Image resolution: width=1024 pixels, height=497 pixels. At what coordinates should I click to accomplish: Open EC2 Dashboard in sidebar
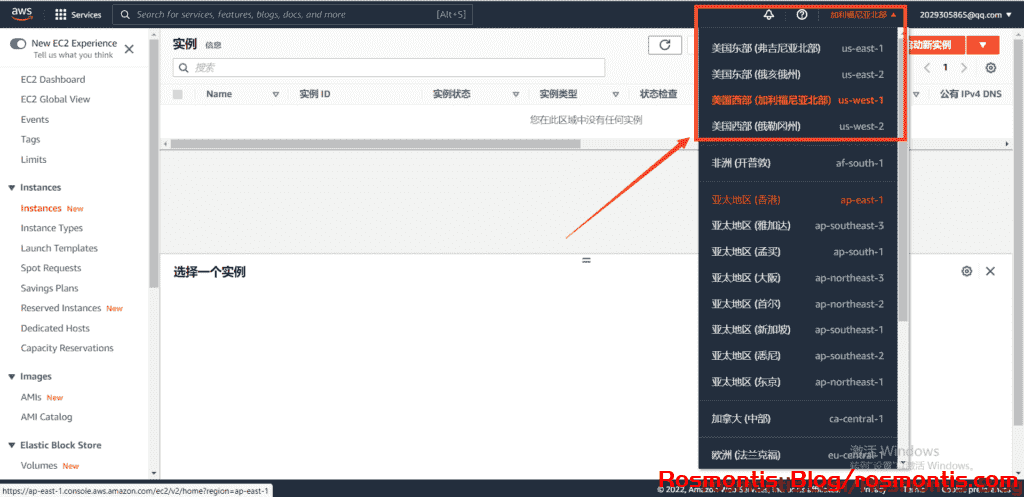53,80
